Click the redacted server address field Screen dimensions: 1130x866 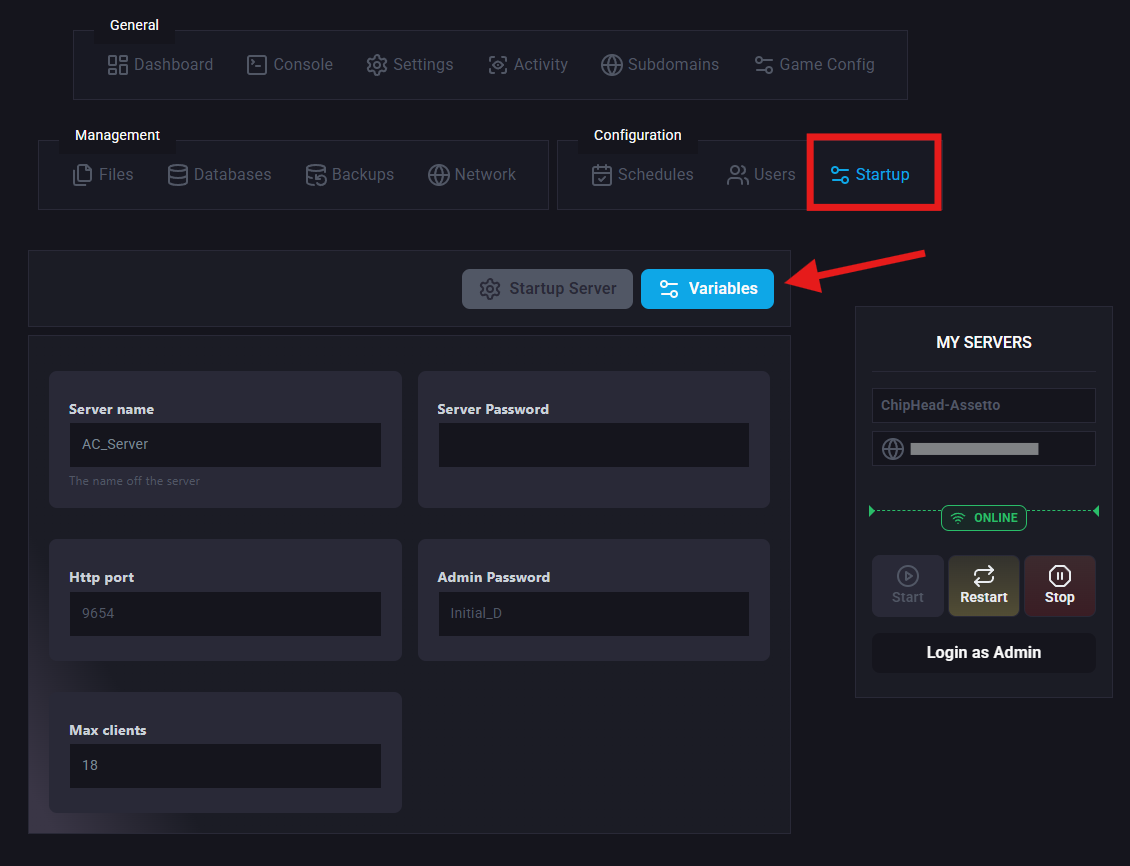pyautogui.click(x=984, y=449)
